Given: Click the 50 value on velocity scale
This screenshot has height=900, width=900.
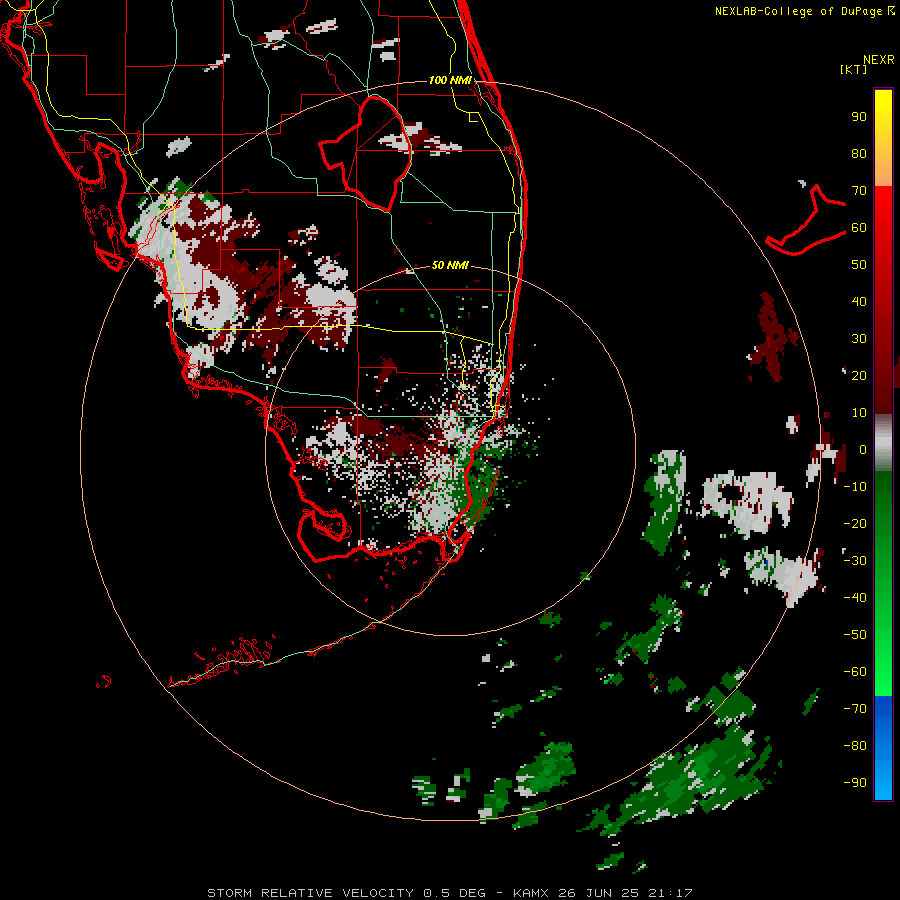Looking at the screenshot, I should coord(859,265).
